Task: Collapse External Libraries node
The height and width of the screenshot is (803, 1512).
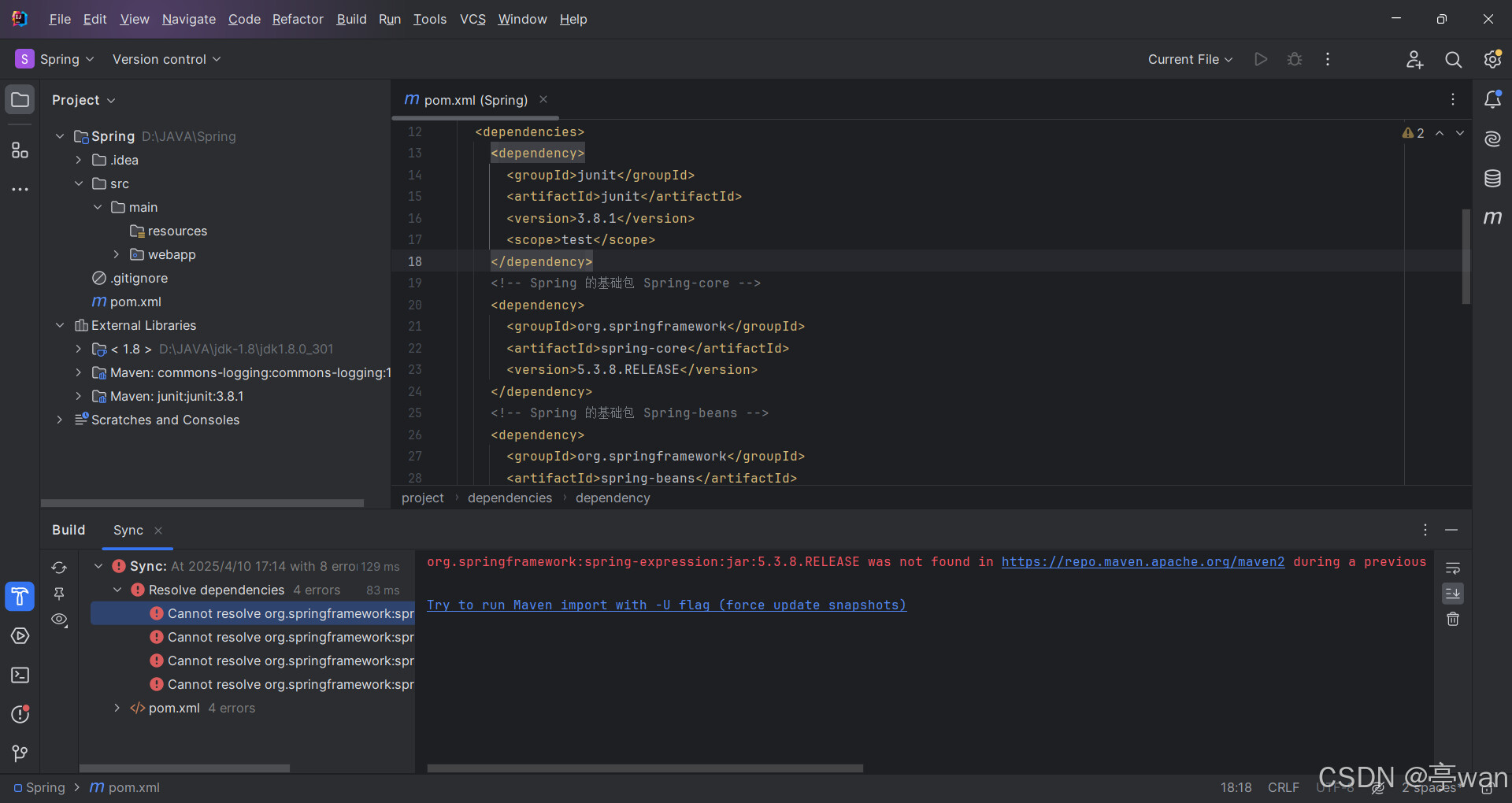Action: [60, 325]
